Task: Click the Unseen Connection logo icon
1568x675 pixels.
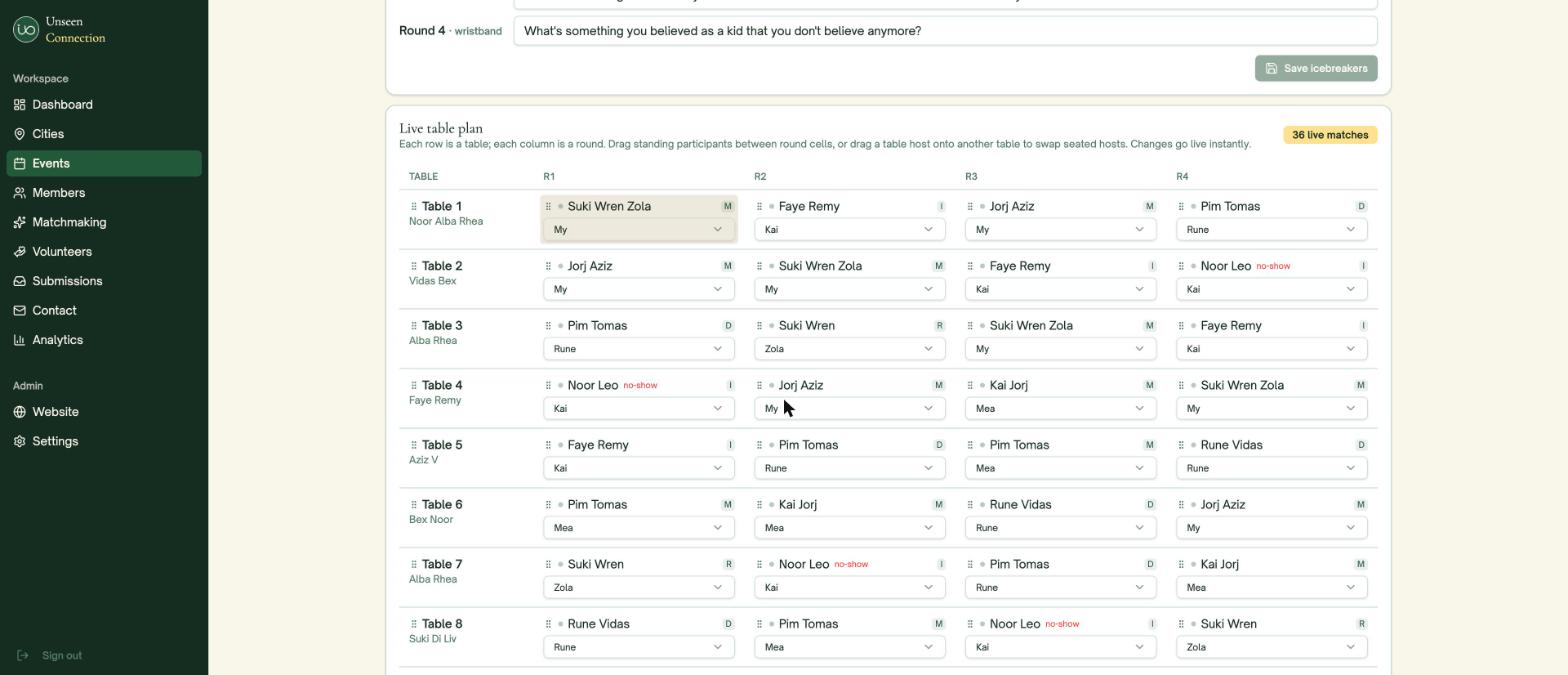Action: [x=26, y=30]
